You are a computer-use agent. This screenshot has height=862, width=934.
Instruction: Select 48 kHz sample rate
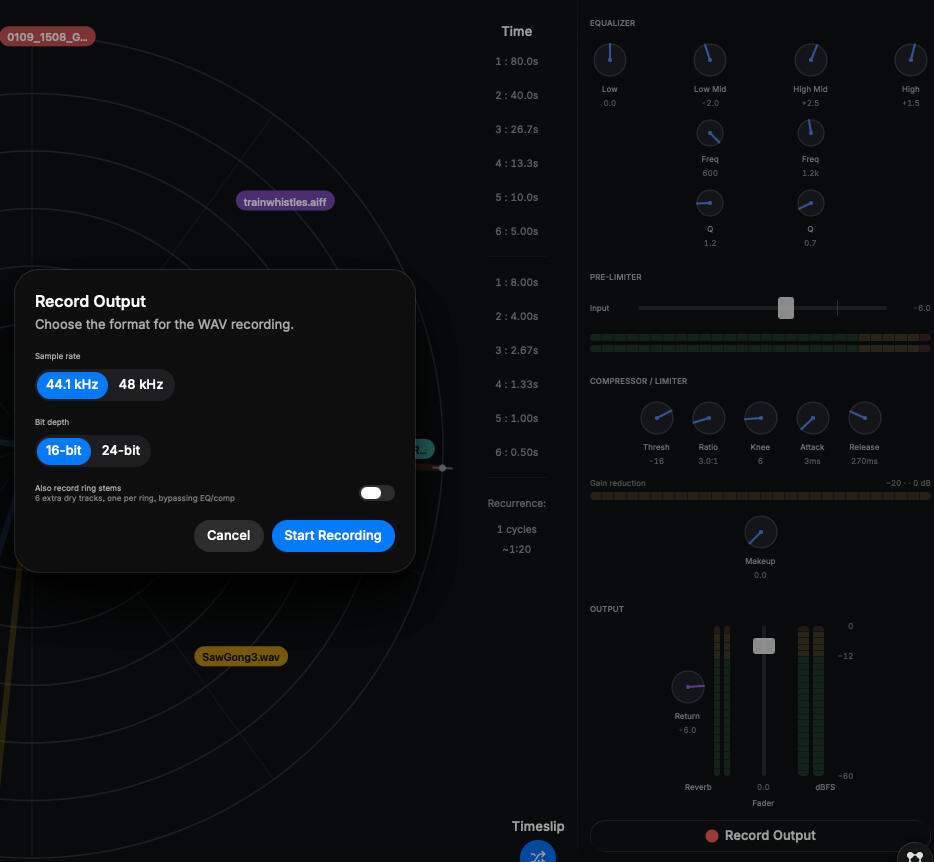coord(141,385)
